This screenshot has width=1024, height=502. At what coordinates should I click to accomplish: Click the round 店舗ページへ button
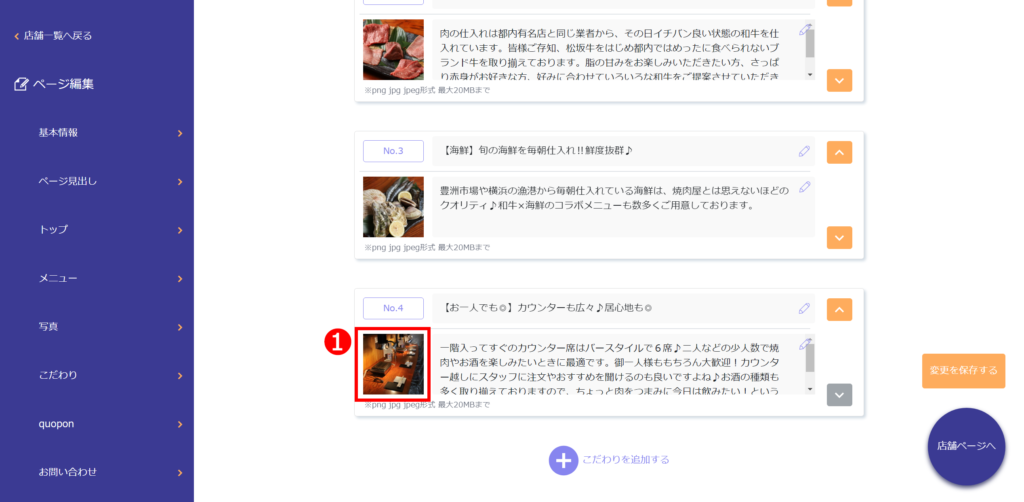(x=967, y=447)
